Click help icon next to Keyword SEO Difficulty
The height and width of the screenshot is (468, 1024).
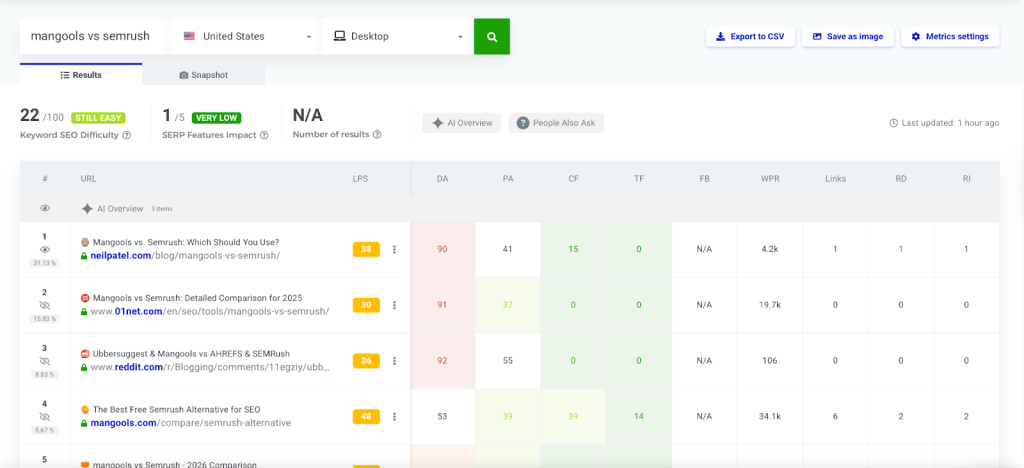[x=127, y=135]
